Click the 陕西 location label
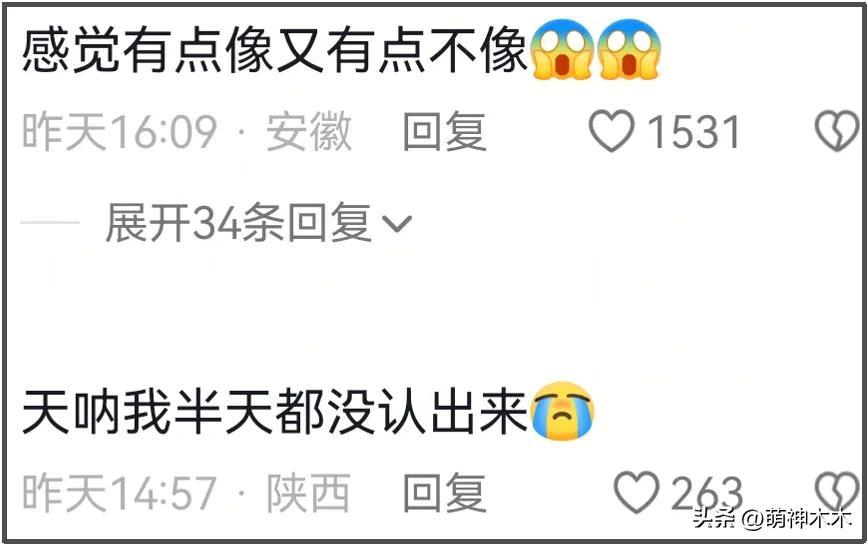The image size is (868, 545). tap(309, 492)
